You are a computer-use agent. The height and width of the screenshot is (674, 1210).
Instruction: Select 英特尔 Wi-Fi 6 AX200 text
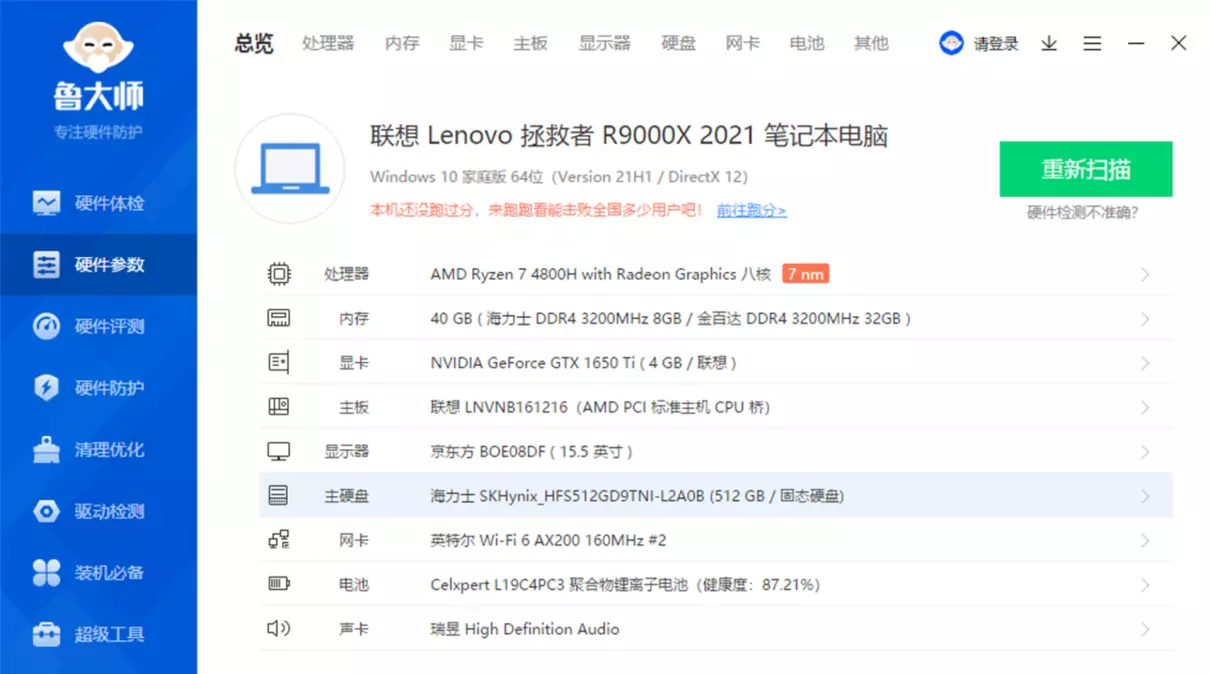548,540
